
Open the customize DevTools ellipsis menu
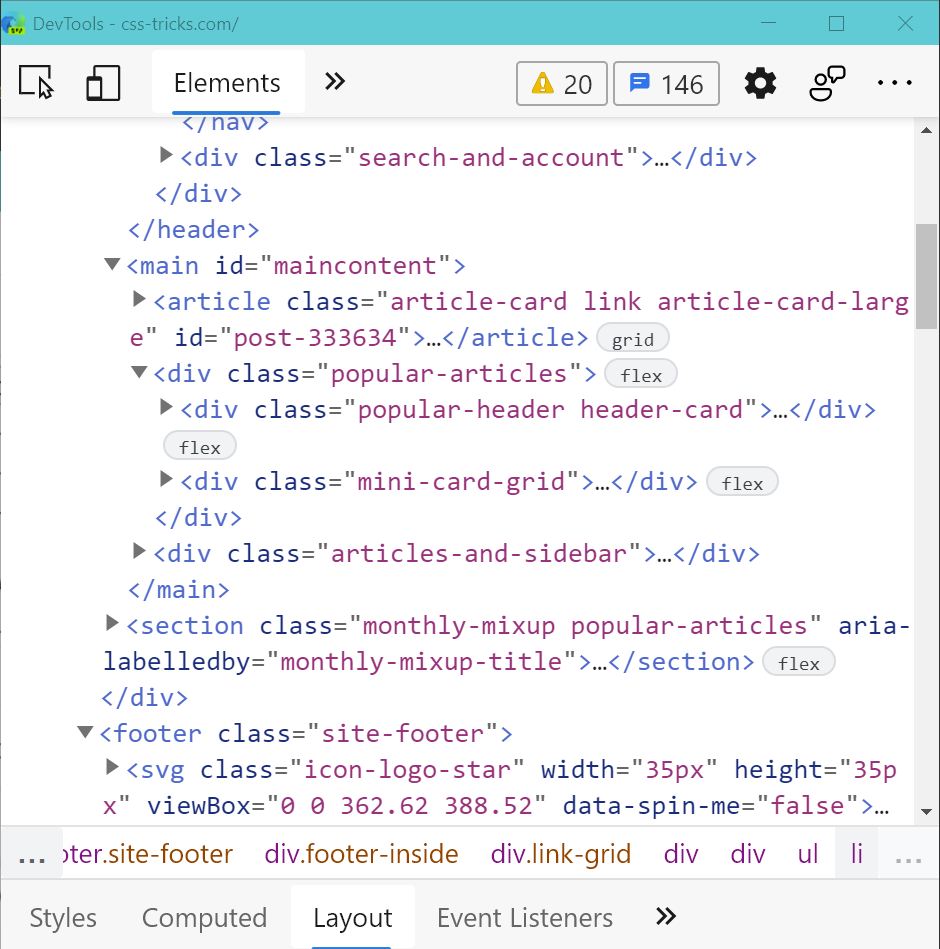click(x=894, y=83)
